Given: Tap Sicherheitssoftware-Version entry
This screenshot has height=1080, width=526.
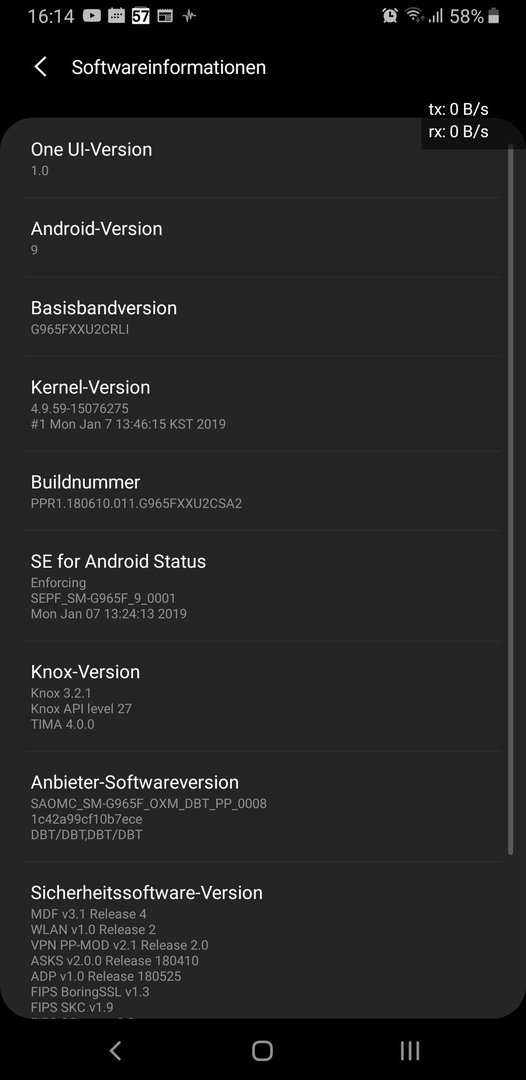Looking at the screenshot, I should pyautogui.click(x=263, y=940).
